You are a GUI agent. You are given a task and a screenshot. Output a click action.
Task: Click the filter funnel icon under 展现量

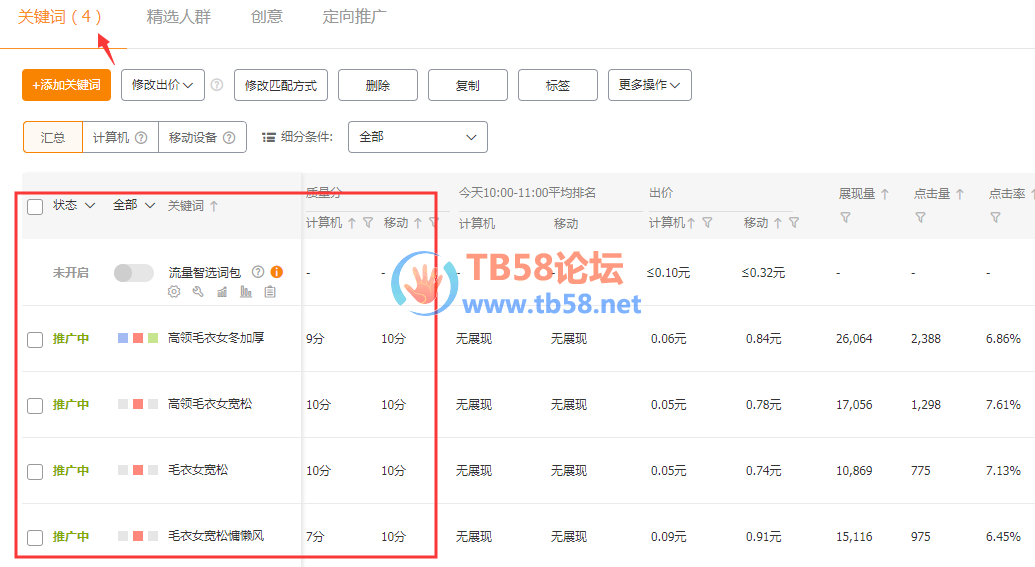[x=845, y=217]
